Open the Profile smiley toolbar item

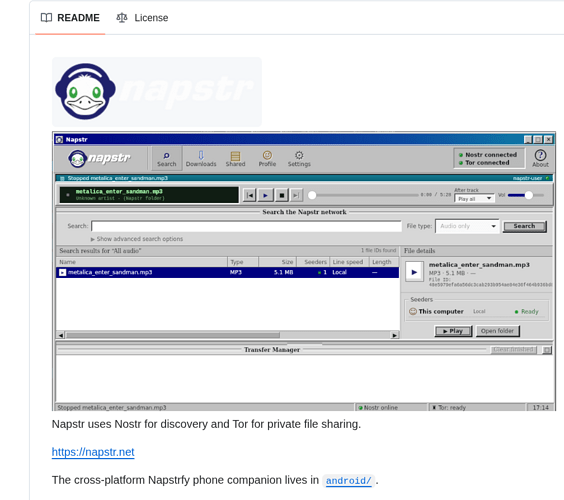[267, 159]
